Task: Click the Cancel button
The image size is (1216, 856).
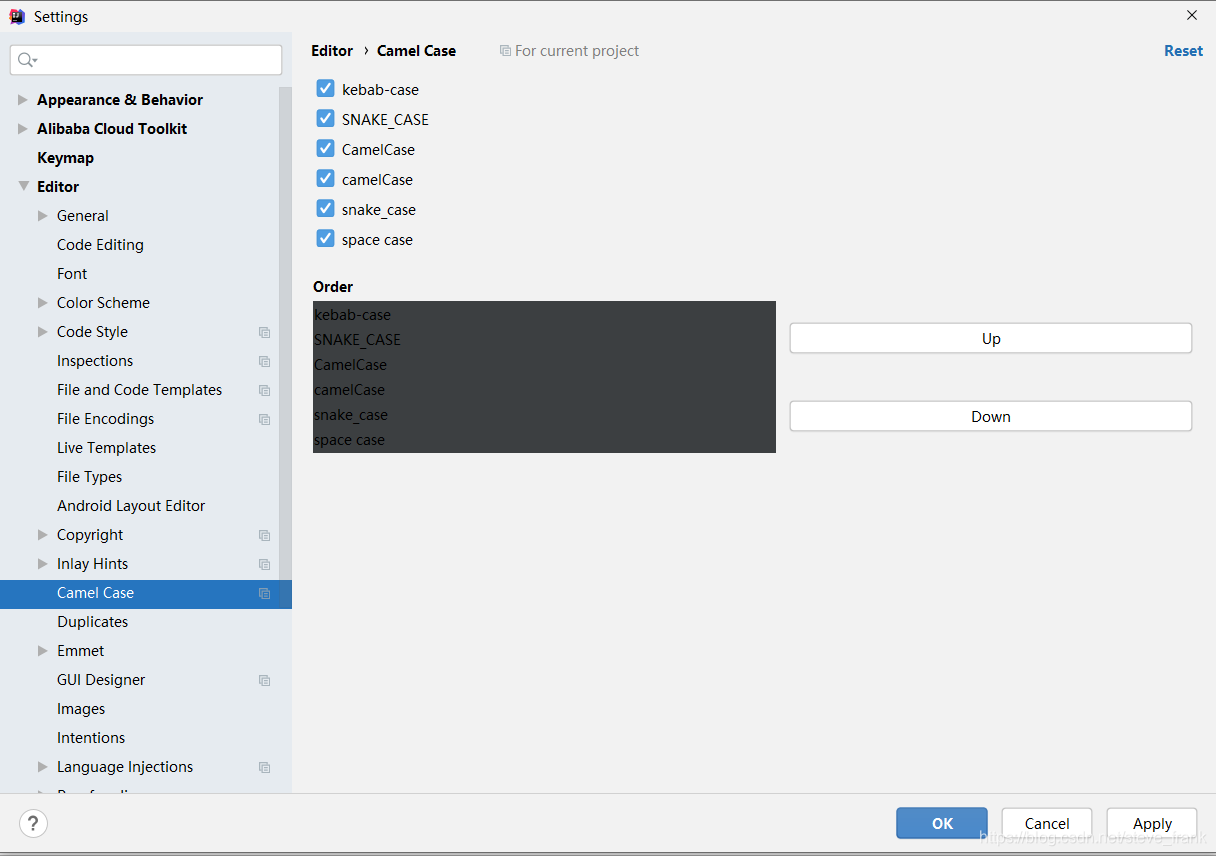Action: coord(1047,823)
